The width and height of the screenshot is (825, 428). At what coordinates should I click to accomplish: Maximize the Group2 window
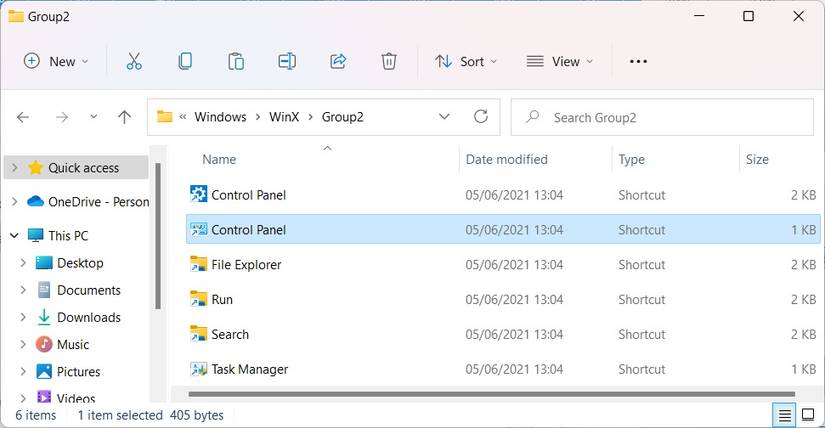(x=748, y=16)
